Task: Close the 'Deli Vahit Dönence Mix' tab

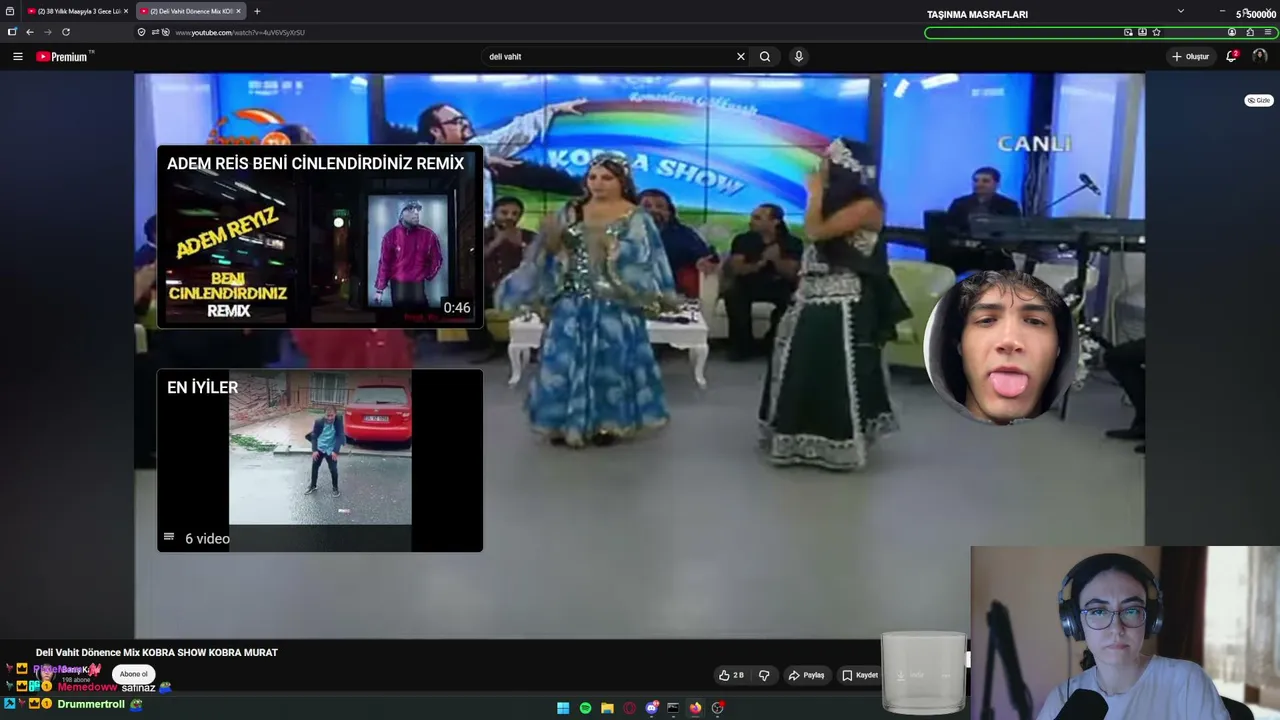Action: click(239, 11)
